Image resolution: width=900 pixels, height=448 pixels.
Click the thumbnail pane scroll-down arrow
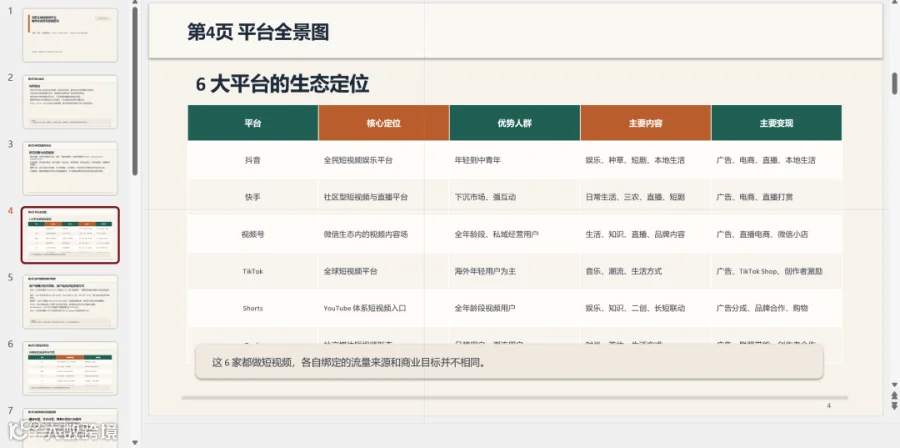click(x=135, y=442)
